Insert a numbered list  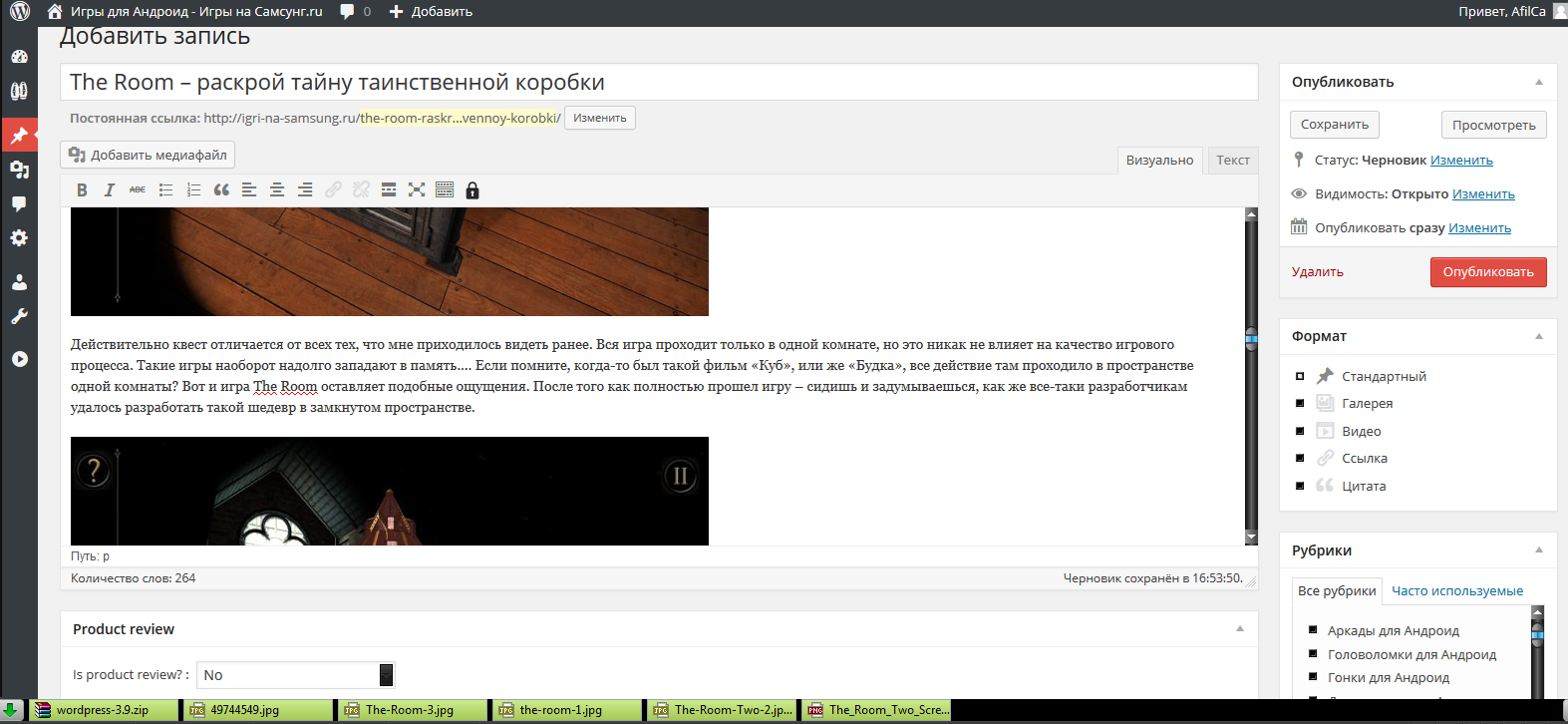point(193,189)
